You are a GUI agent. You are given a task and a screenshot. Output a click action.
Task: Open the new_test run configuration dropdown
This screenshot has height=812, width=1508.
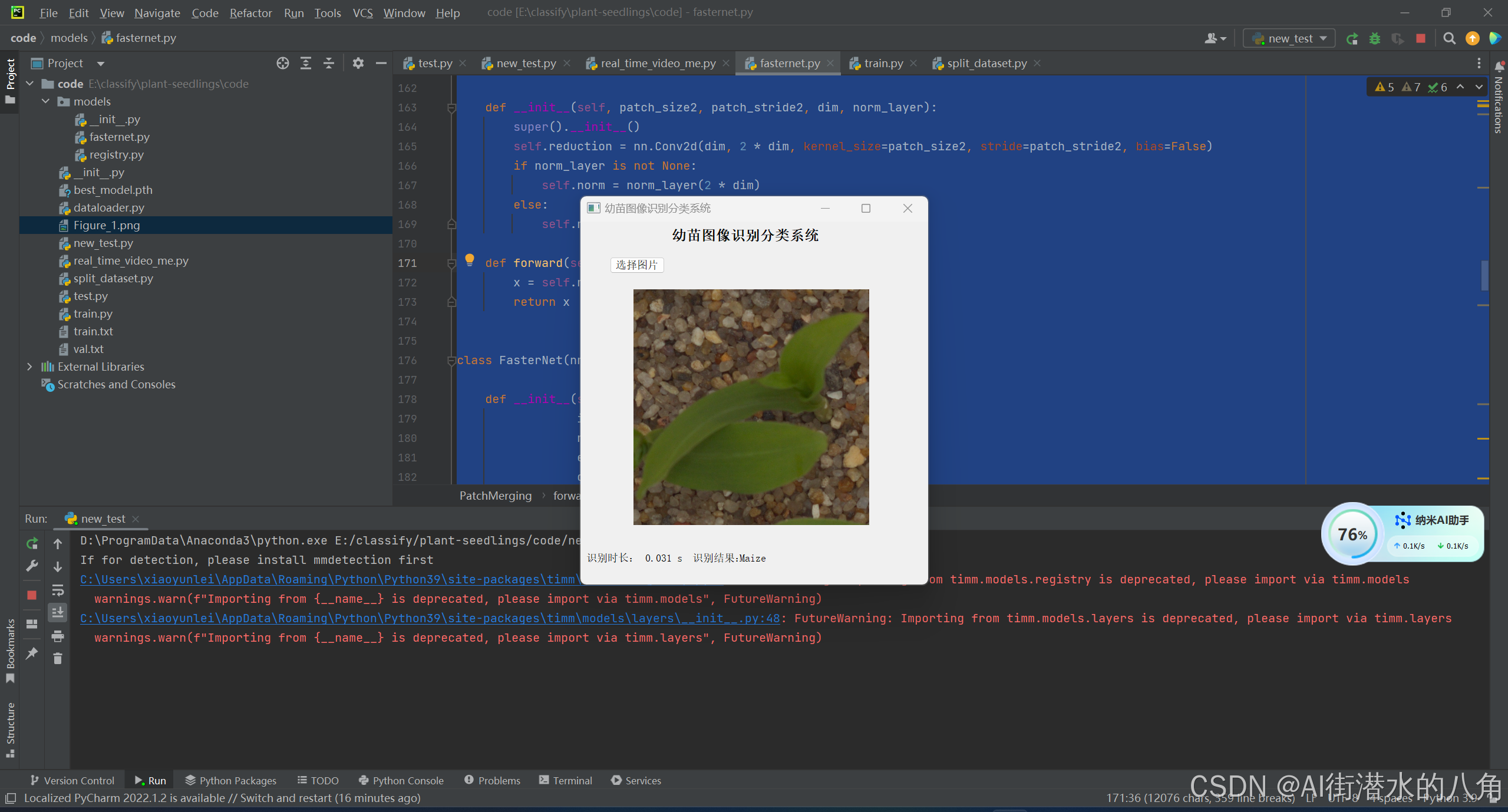point(1290,38)
